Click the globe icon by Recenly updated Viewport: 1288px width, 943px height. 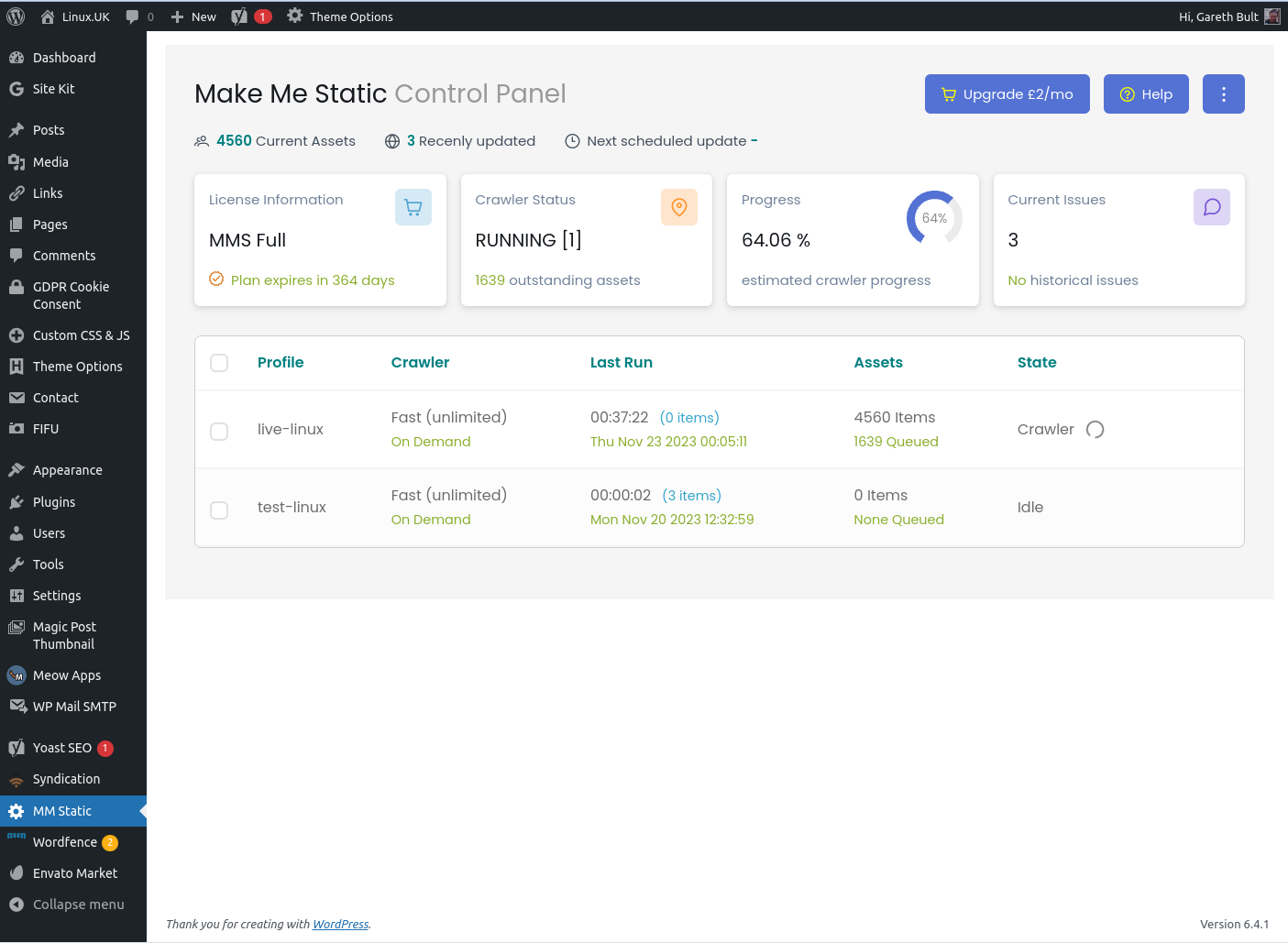392,141
